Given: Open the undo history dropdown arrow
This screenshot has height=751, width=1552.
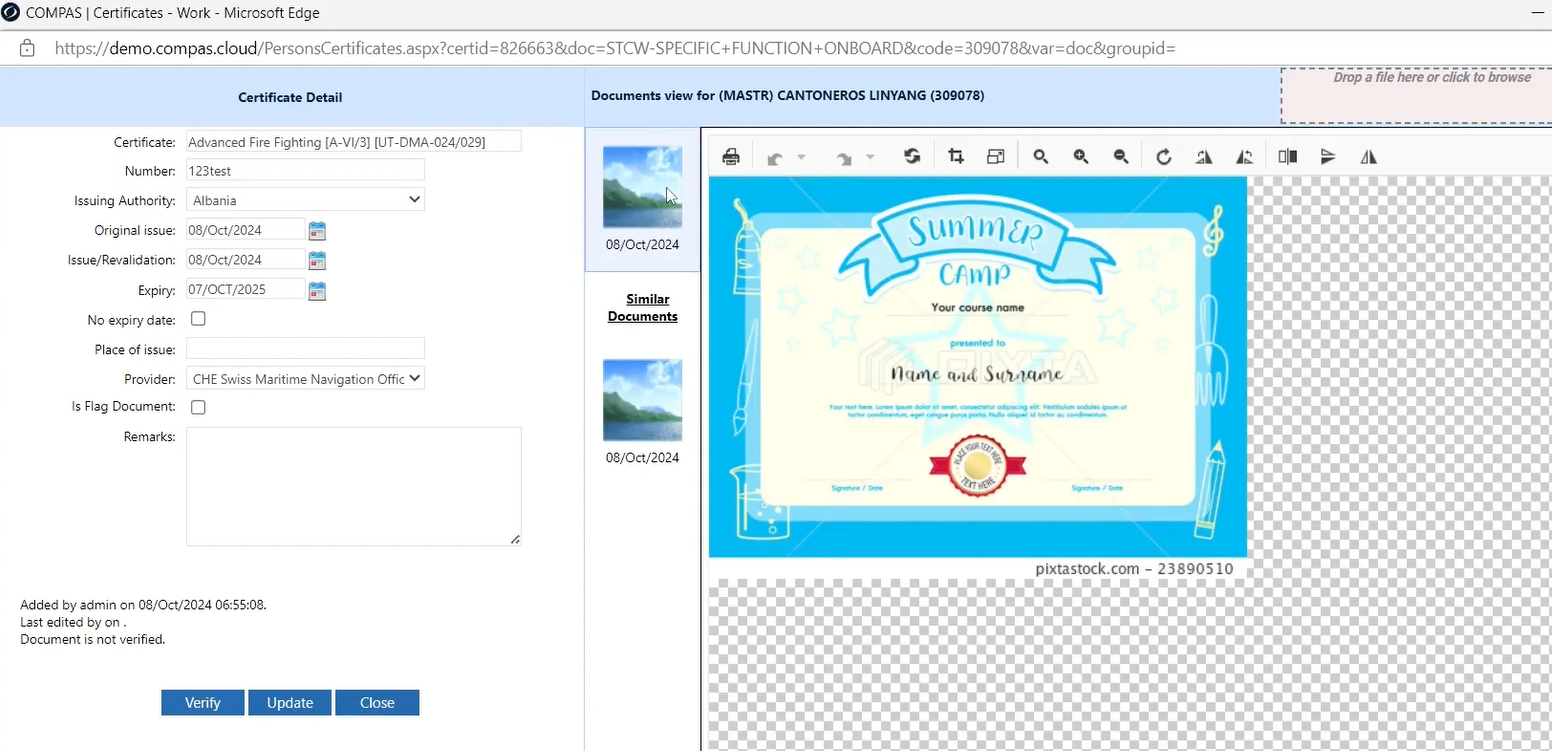Looking at the screenshot, I should (x=801, y=158).
